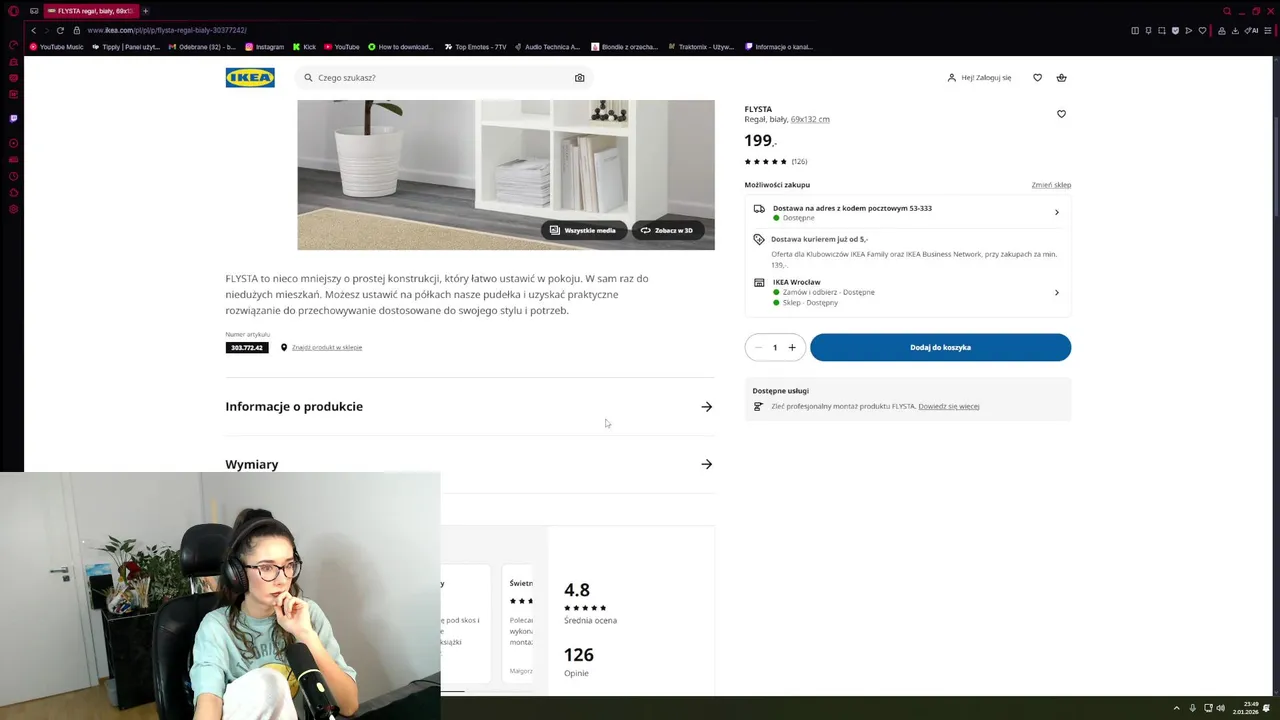Decrease quantity with minus button

tap(758, 348)
